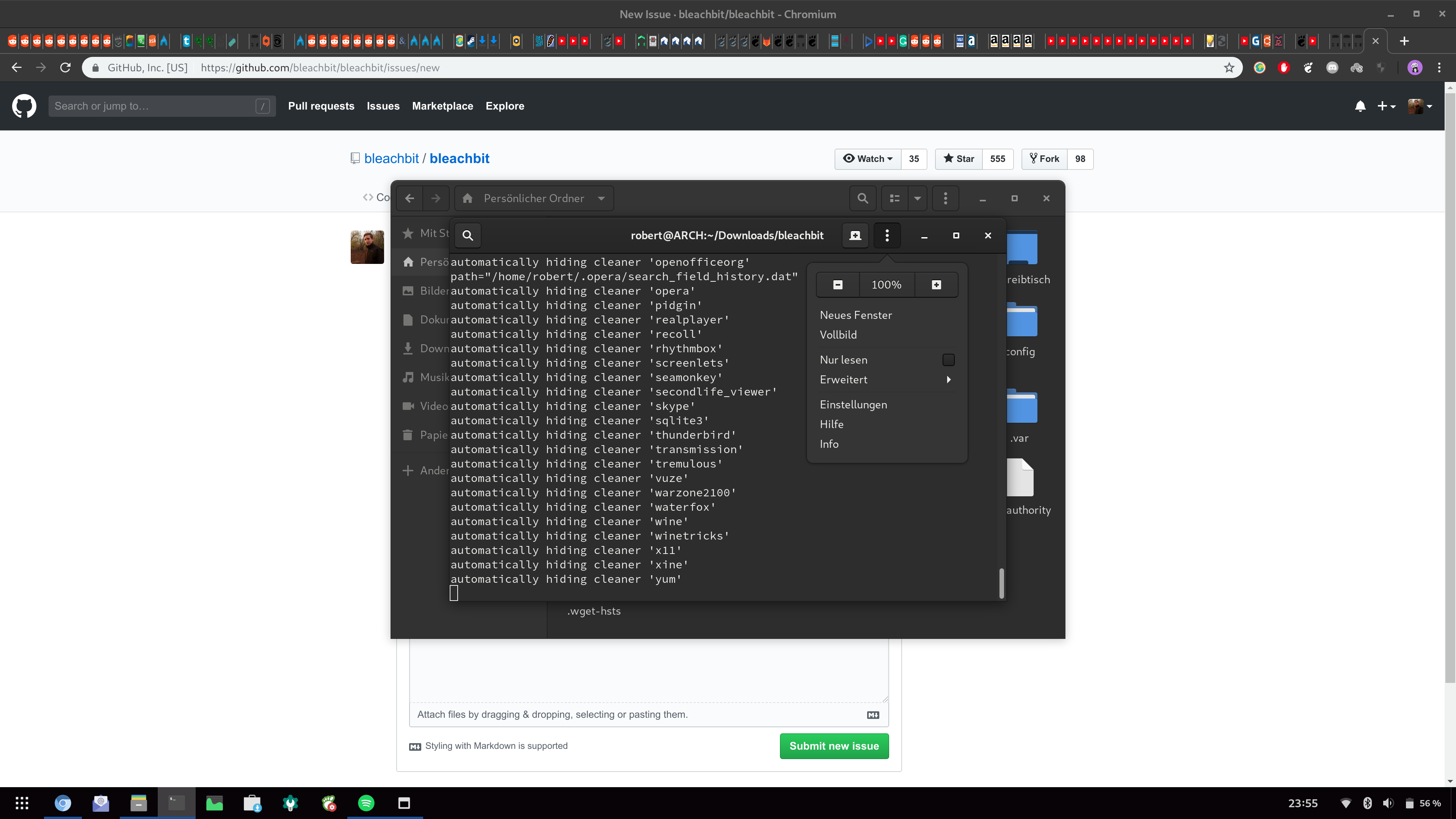Click the GitHub Octocat logo
The image size is (1456, 819).
(x=24, y=106)
